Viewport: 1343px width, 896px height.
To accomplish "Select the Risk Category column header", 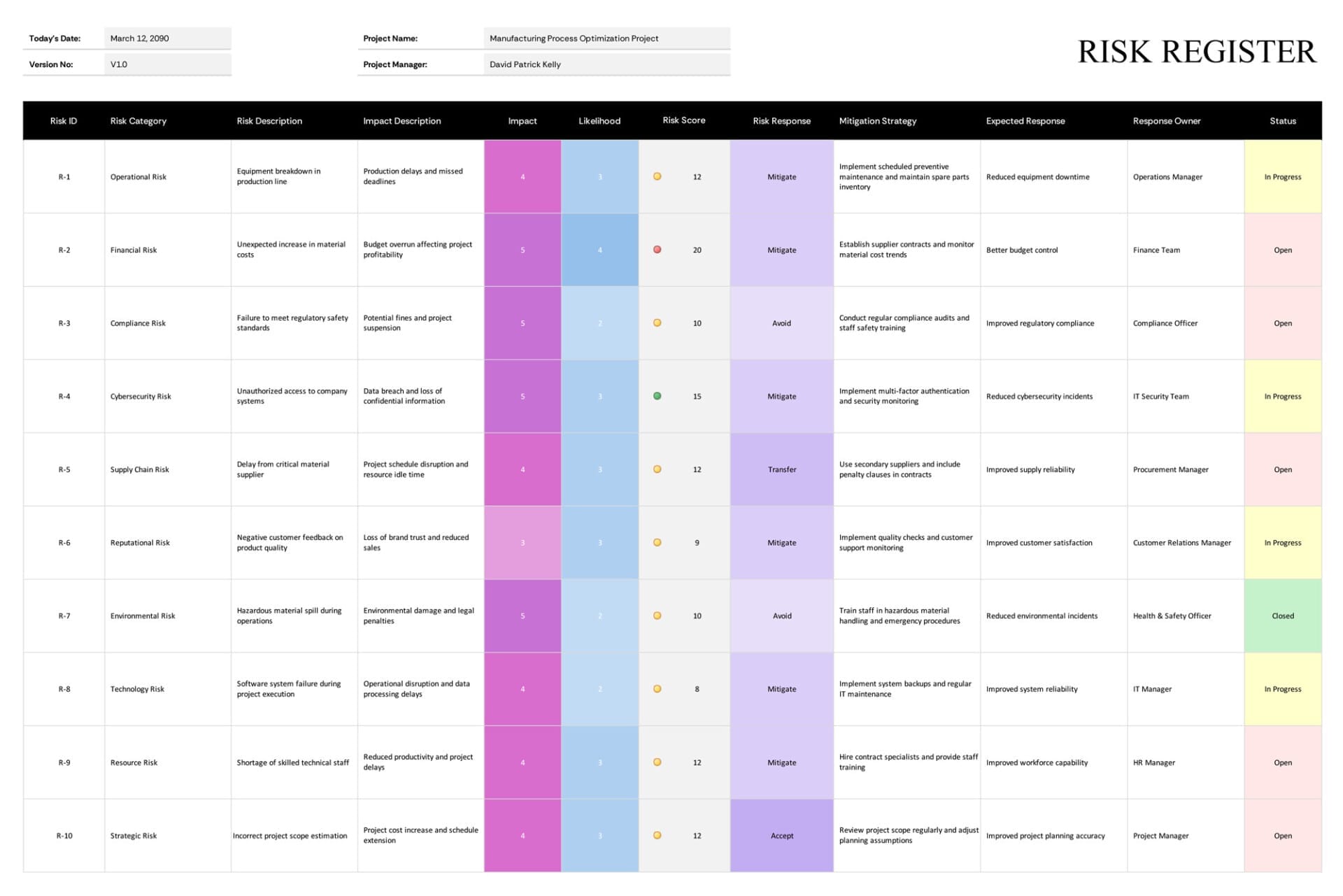I will tap(138, 120).
